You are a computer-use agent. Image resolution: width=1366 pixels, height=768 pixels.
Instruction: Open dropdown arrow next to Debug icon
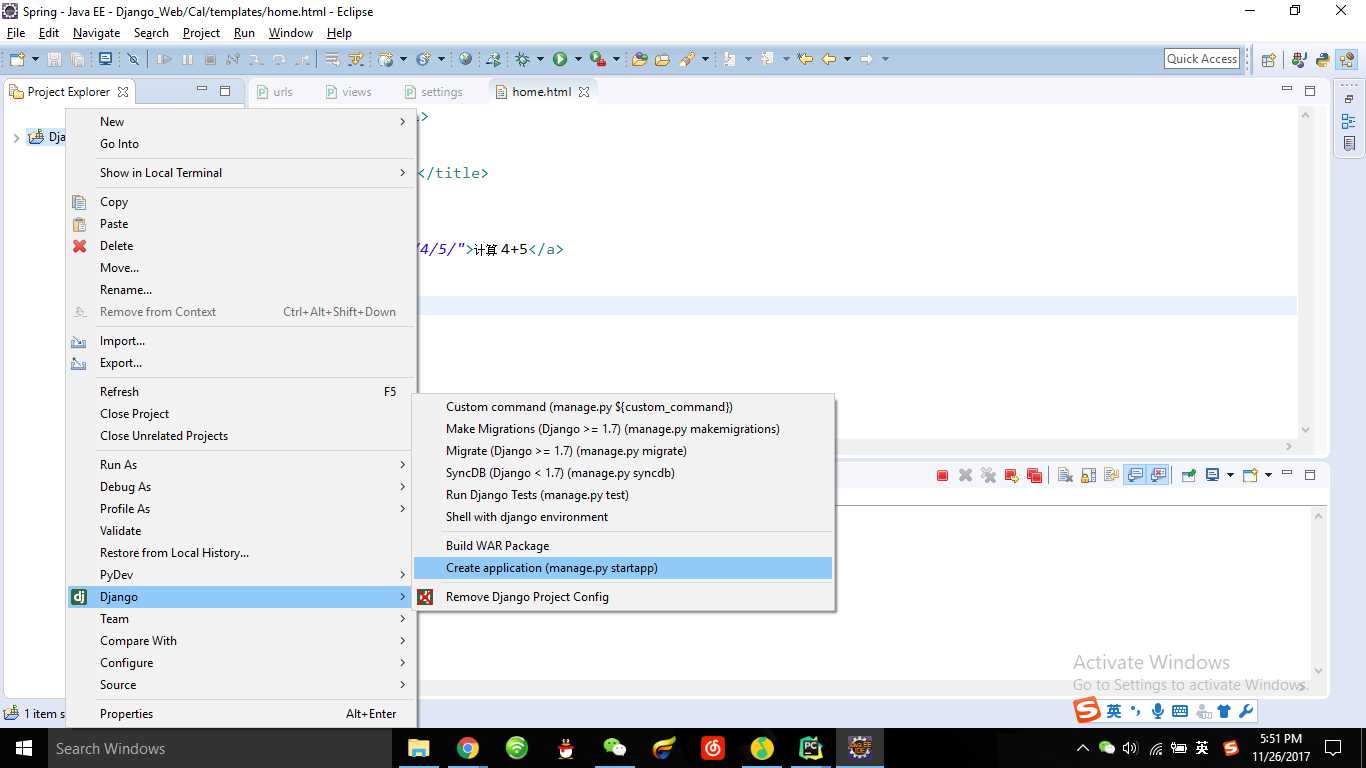[x=540, y=59]
